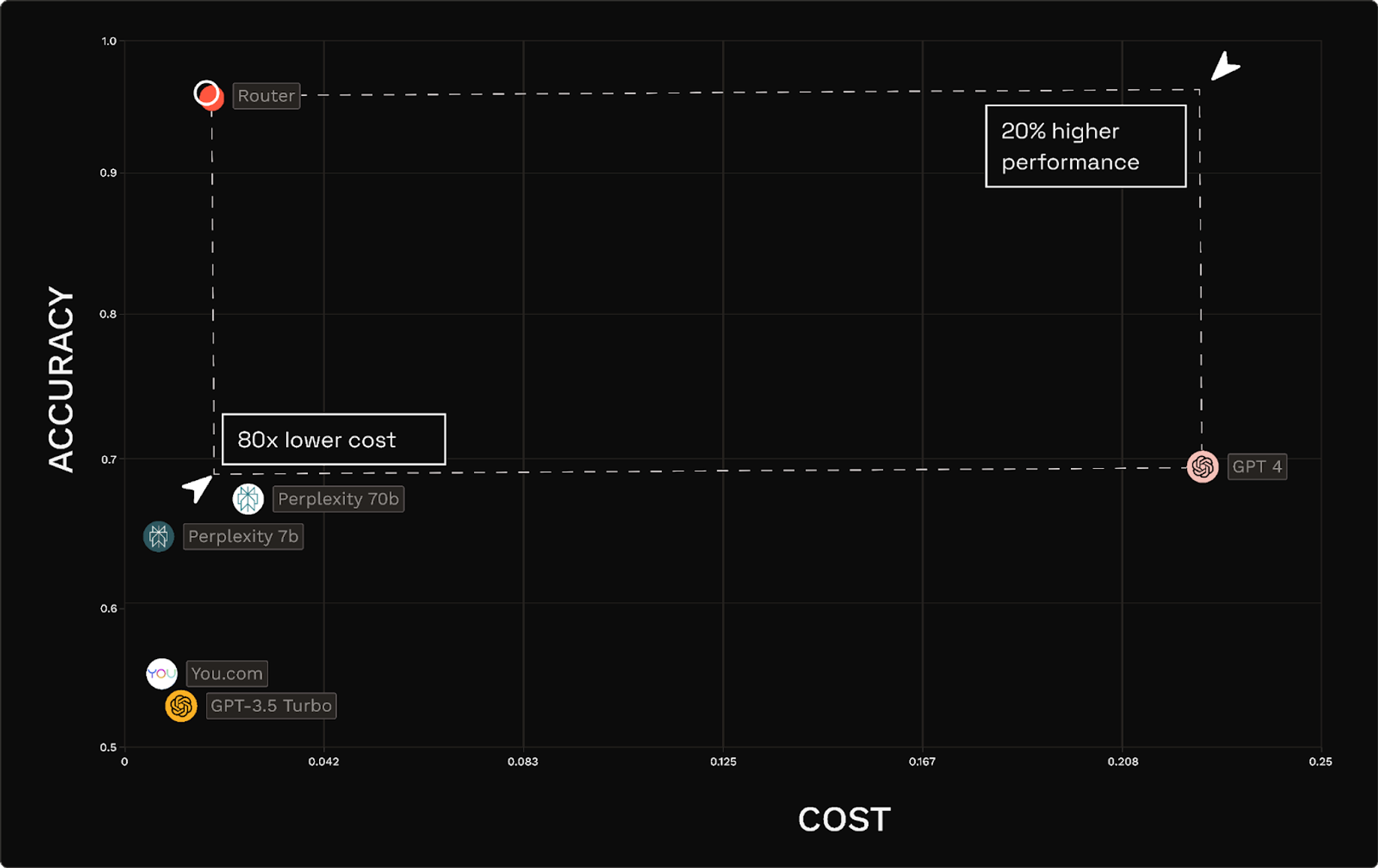
Task: Click the red Router data point
Action: [x=209, y=96]
